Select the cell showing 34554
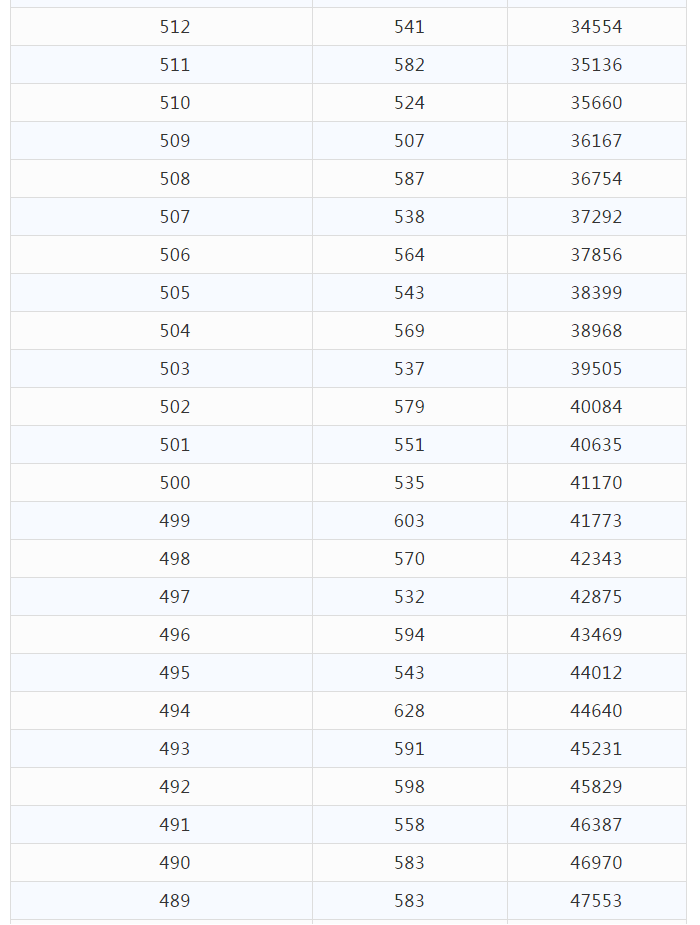This screenshot has height=925, width=700. coord(596,27)
